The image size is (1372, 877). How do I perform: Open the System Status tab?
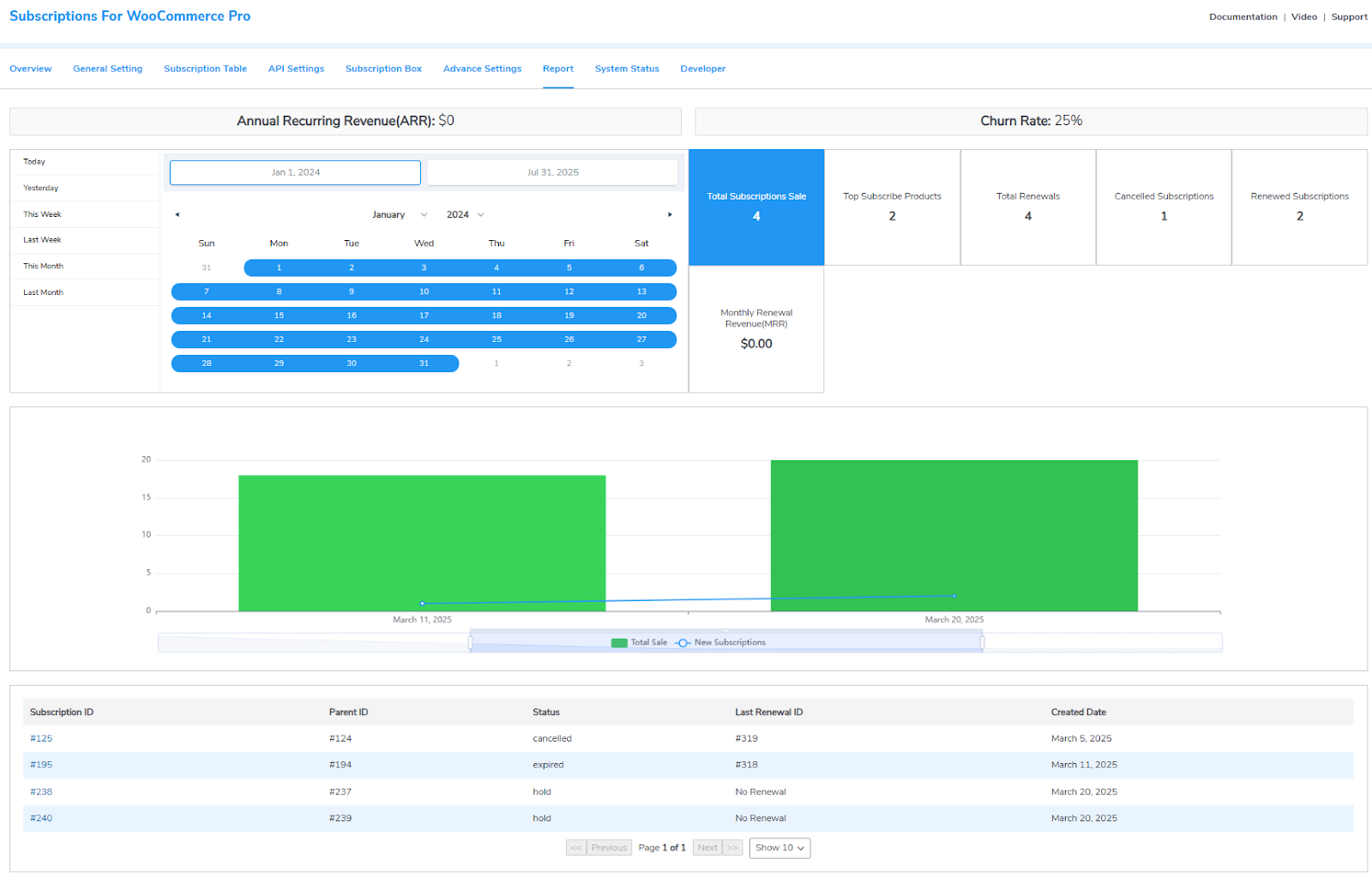[x=626, y=69]
